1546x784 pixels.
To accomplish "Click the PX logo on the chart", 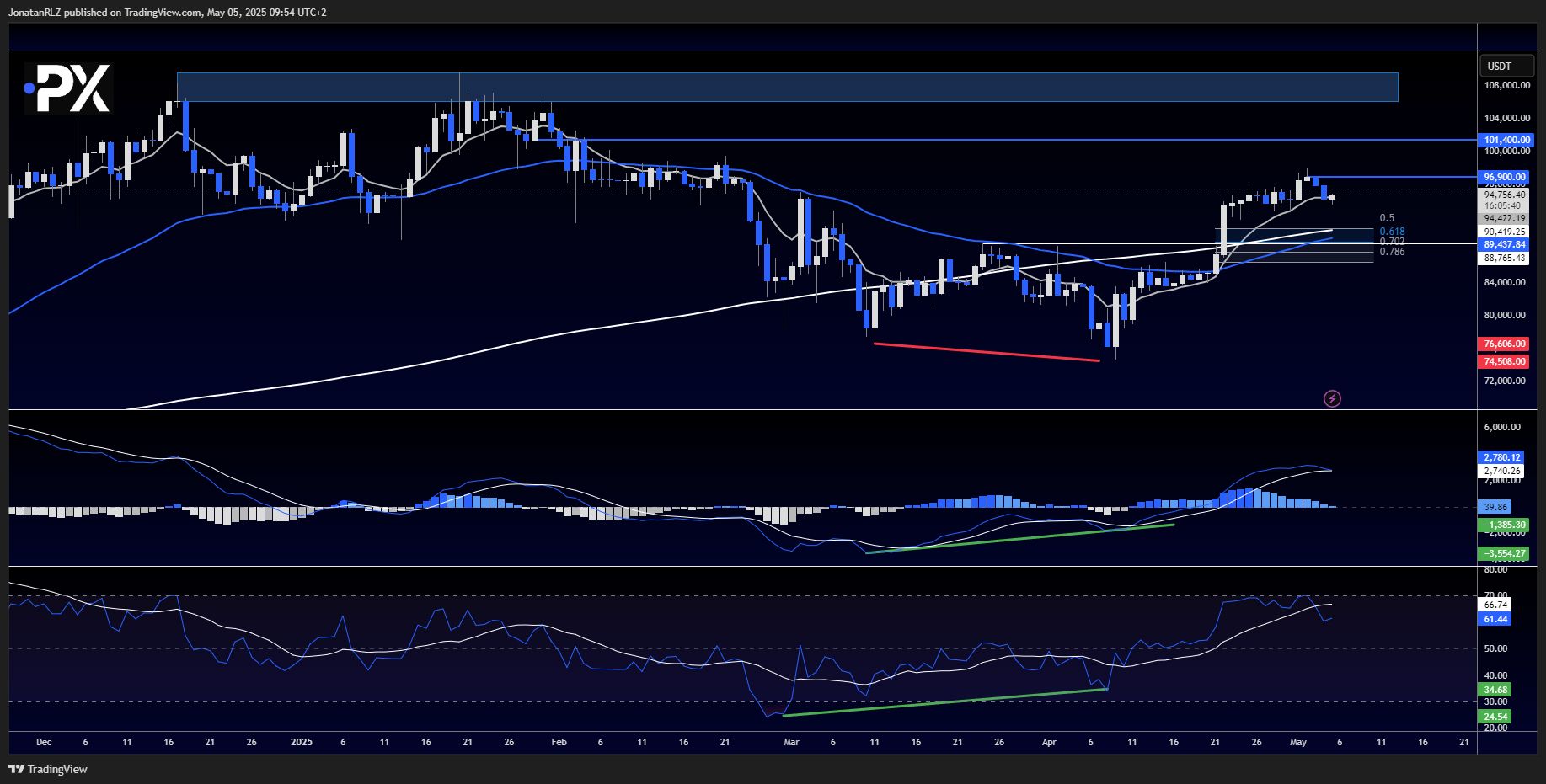I will point(68,88).
